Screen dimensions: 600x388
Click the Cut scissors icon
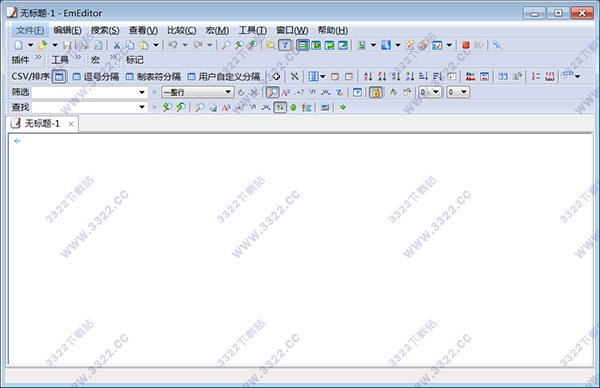pyautogui.click(x=117, y=45)
